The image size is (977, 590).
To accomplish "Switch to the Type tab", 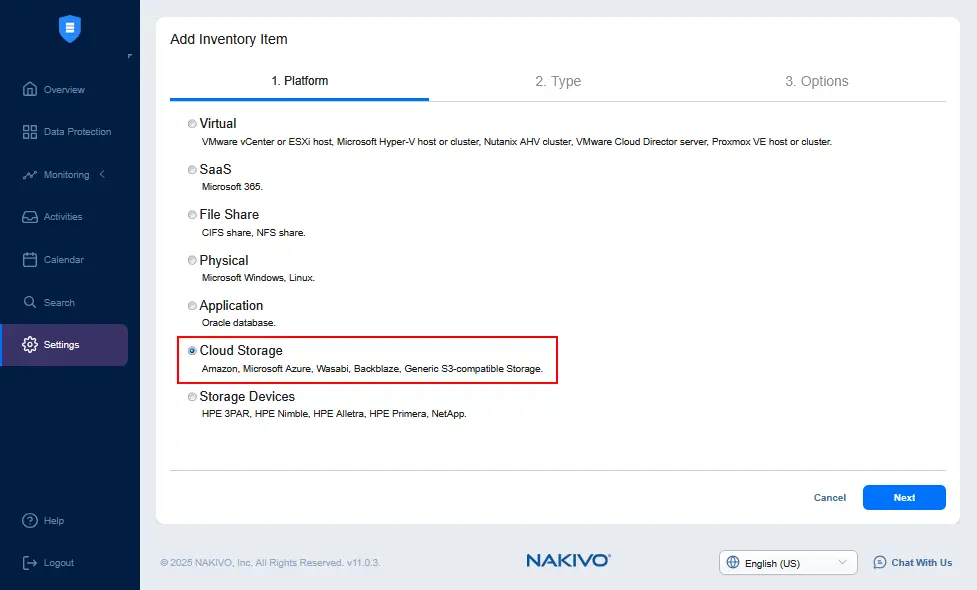I will pyautogui.click(x=558, y=81).
